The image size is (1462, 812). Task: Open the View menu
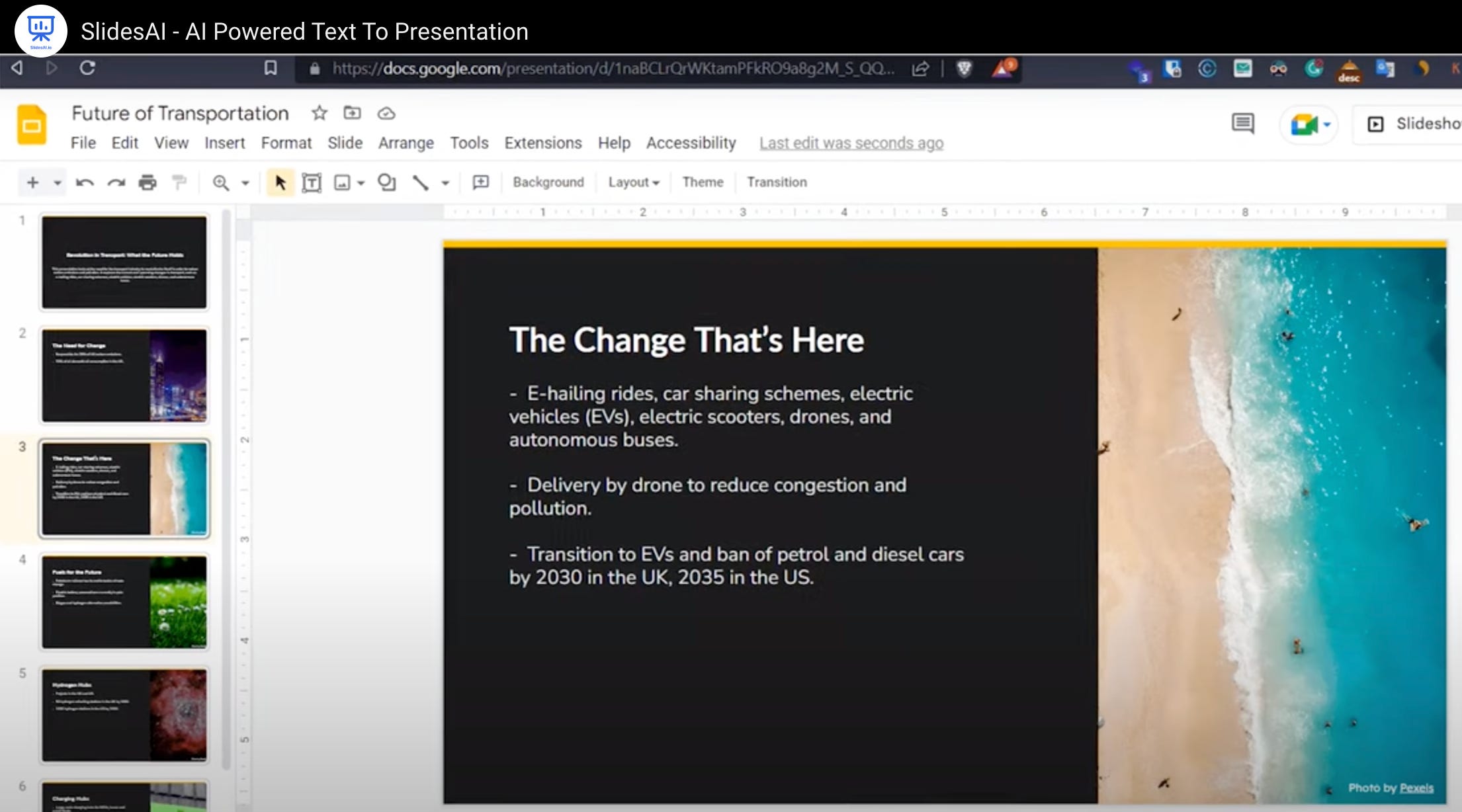coord(171,143)
